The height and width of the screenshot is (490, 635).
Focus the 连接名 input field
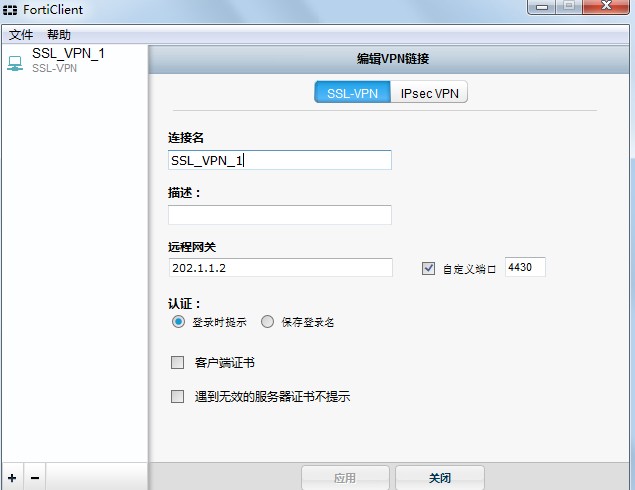[280, 160]
